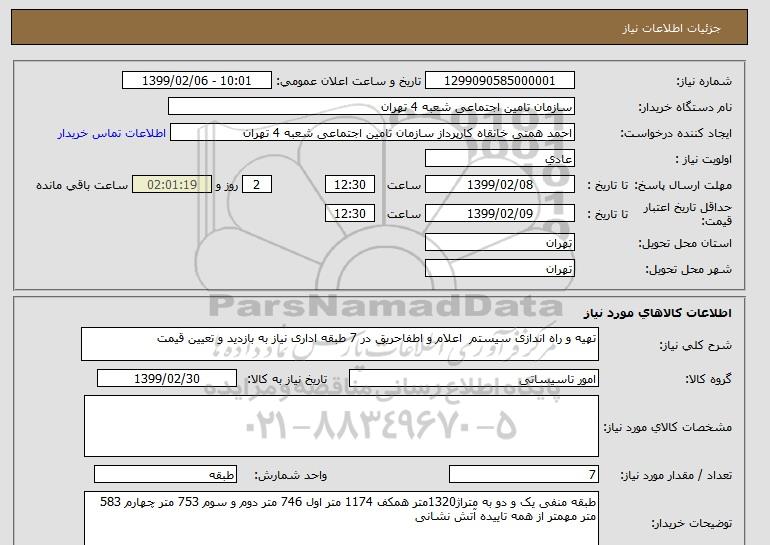This screenshot has width=770, height=545.
Task: Click the توضیحات خریدار label
Action: coord(691,523)
